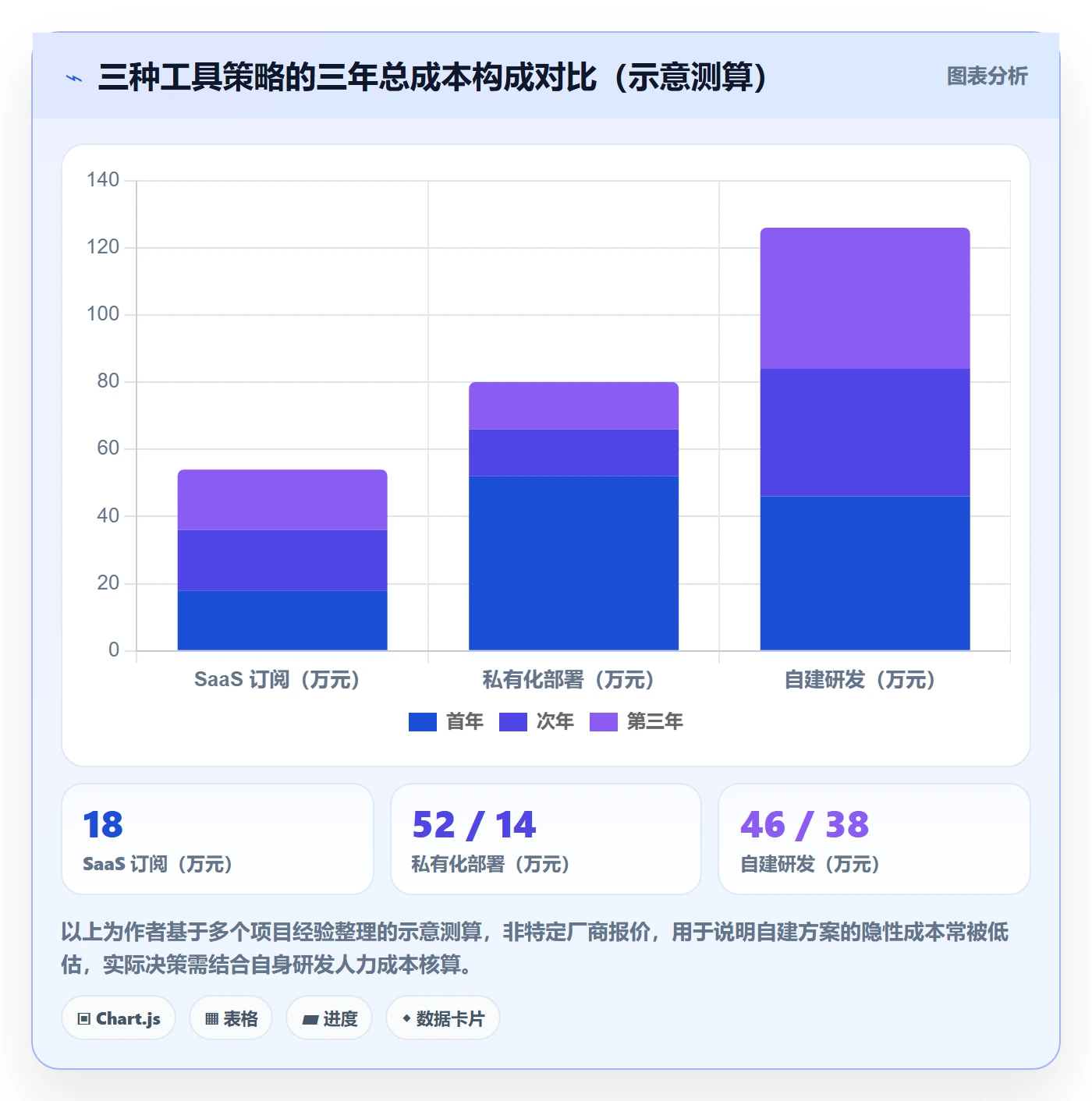This screenshot has width=1092, height=1101.
Task: Click the x-axis label 自建研发（万元）
Action: [x=860, y=680]
